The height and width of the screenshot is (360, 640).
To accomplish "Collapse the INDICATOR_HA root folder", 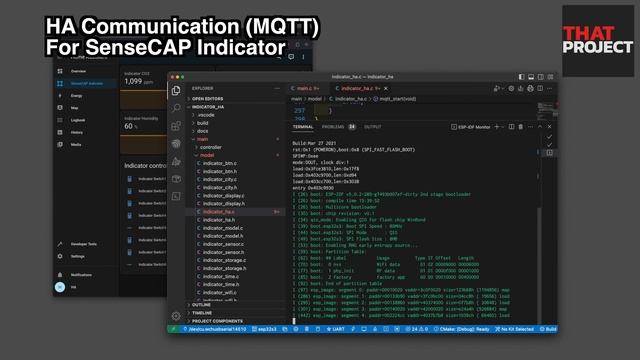I will coord(236,107).
